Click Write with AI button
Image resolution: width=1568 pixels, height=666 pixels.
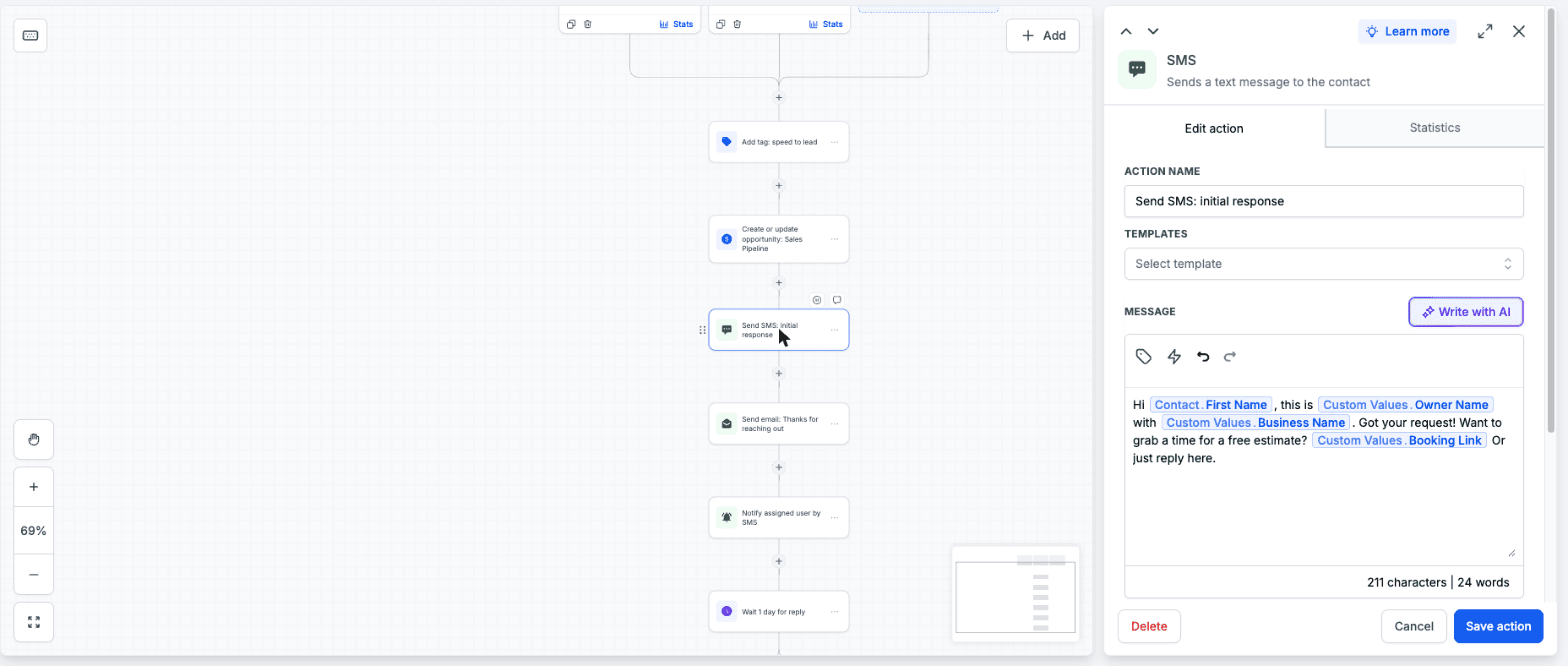(1466, 312)
